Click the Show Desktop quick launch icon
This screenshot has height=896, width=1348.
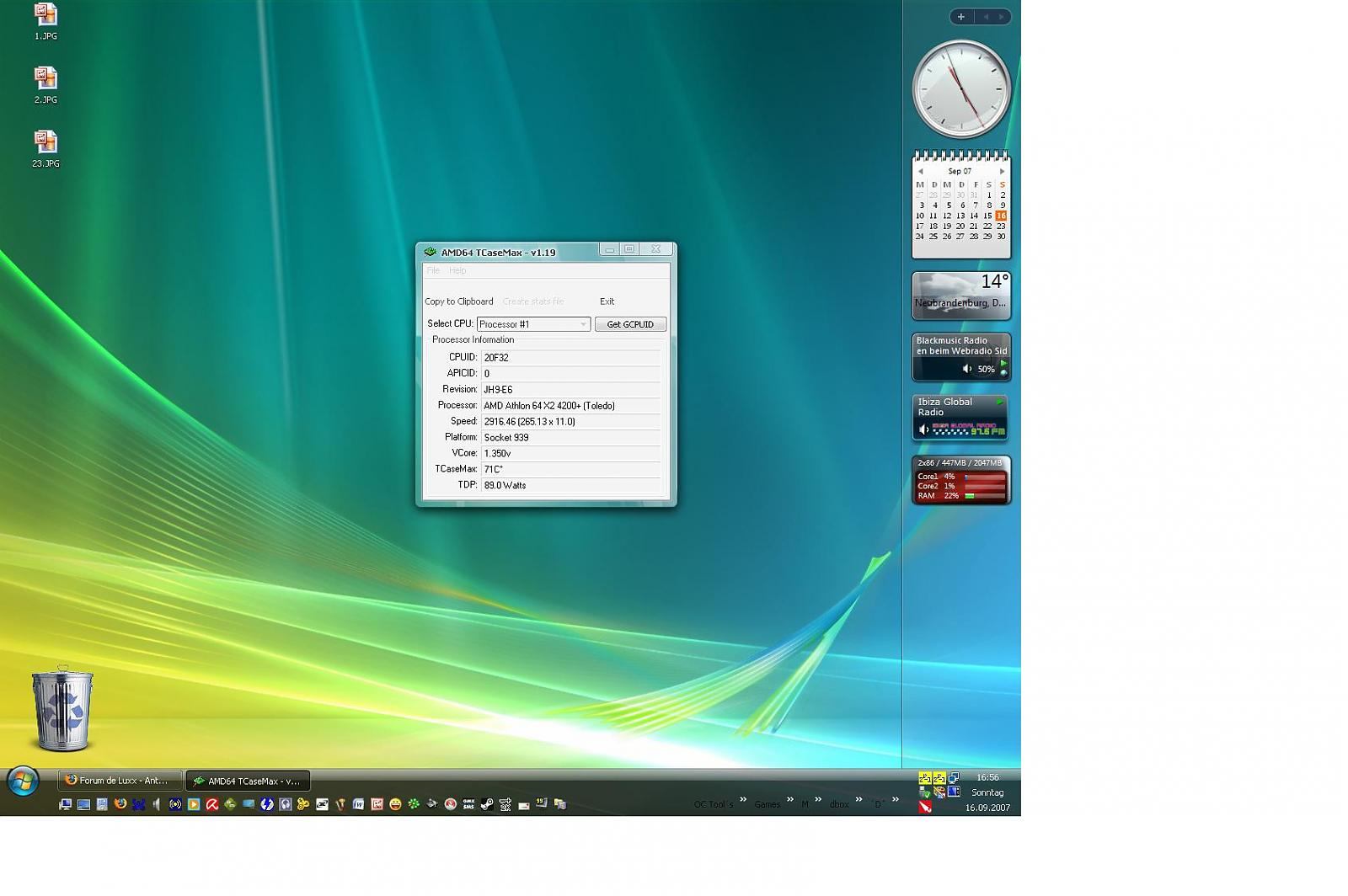83,804
